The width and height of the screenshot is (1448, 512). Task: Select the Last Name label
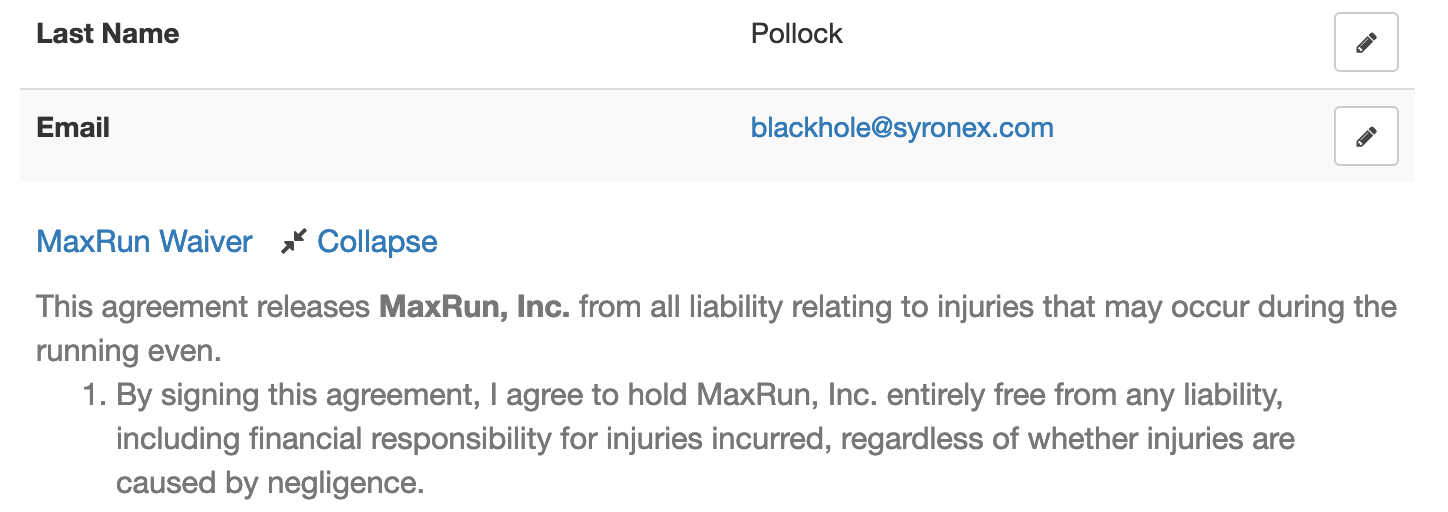click(108, 33)
